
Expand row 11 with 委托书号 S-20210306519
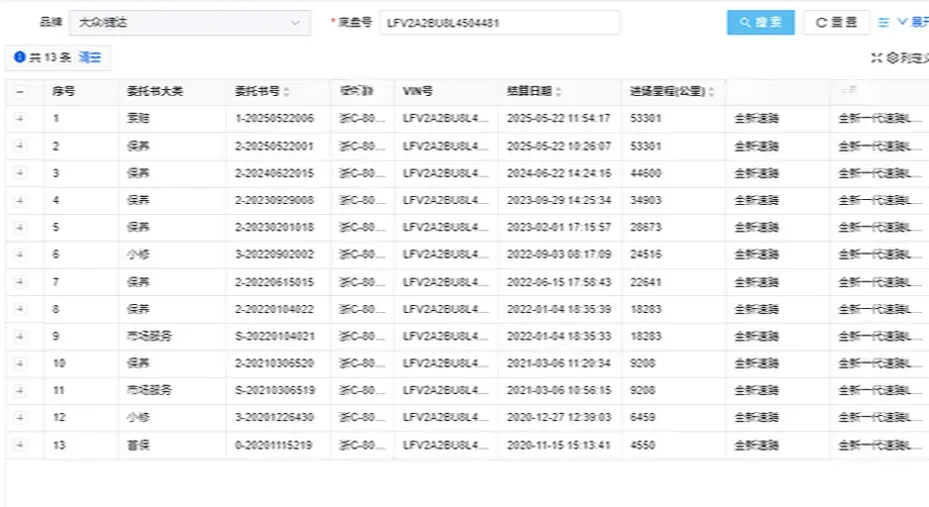[20, 390]
